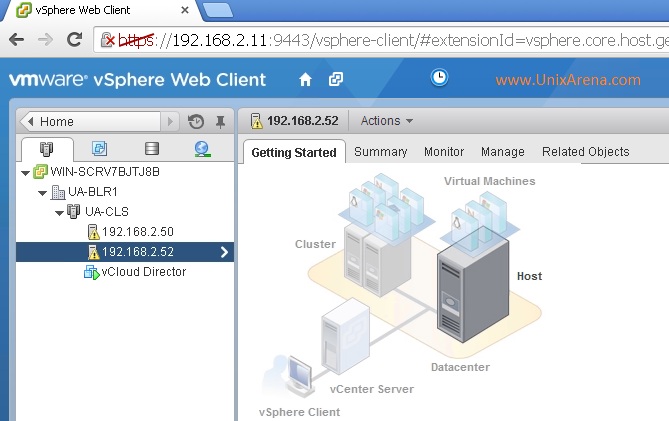Click the host warning icon for 192.168.2.52 in tree

pos(93,252)
